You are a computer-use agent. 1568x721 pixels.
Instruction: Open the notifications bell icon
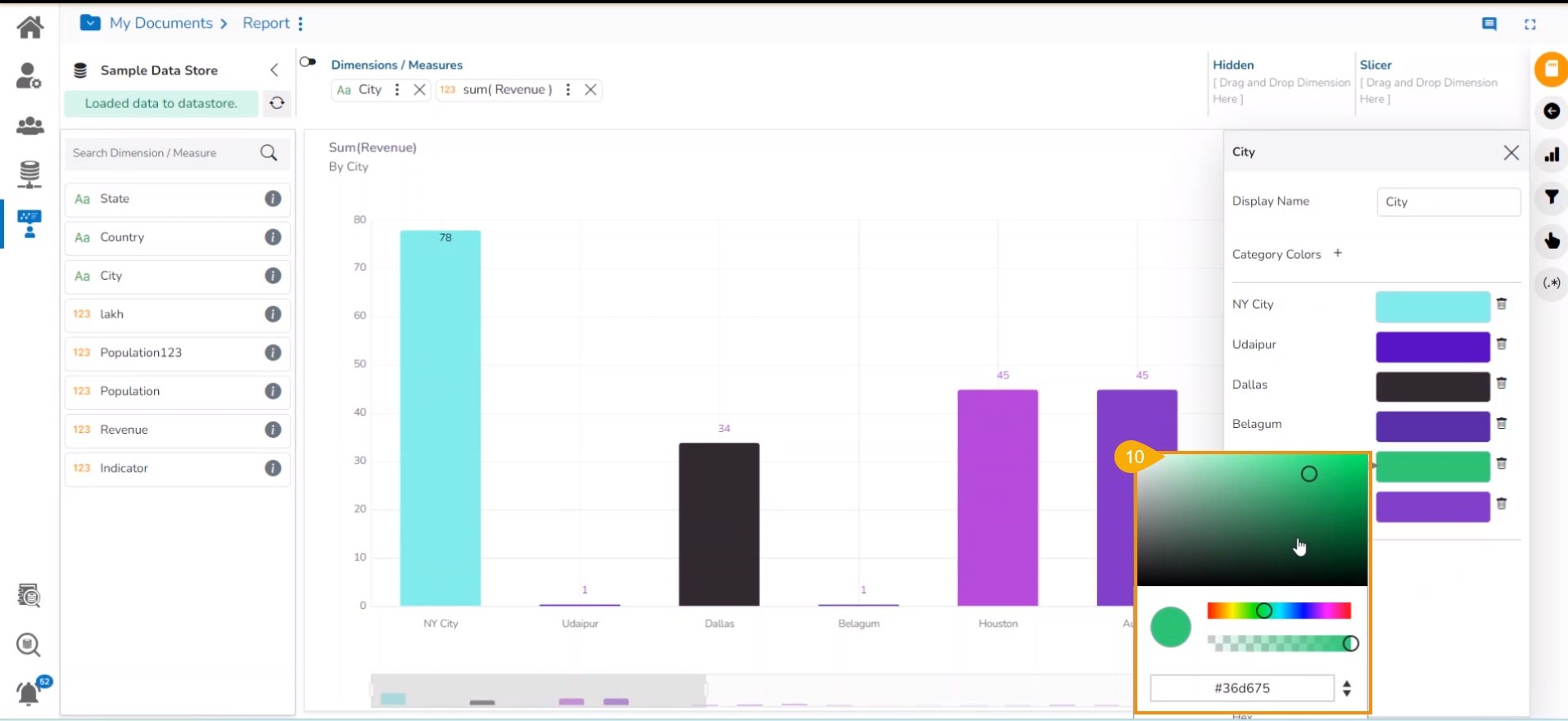click(x=29, y=693)
